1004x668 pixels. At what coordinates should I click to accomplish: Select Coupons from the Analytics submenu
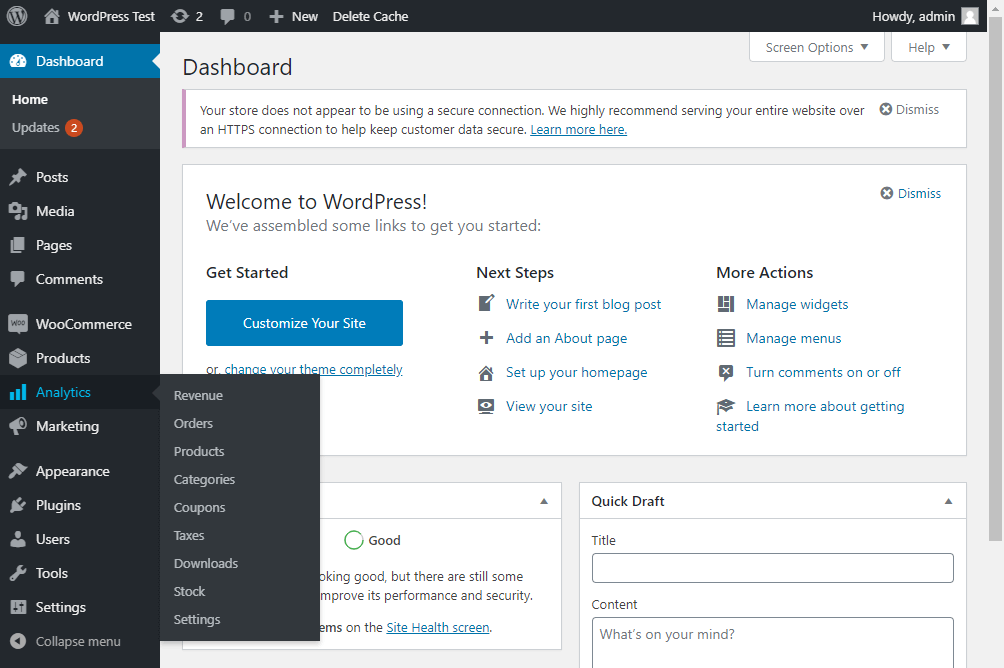pyautogui.click(x=199, y=507)
